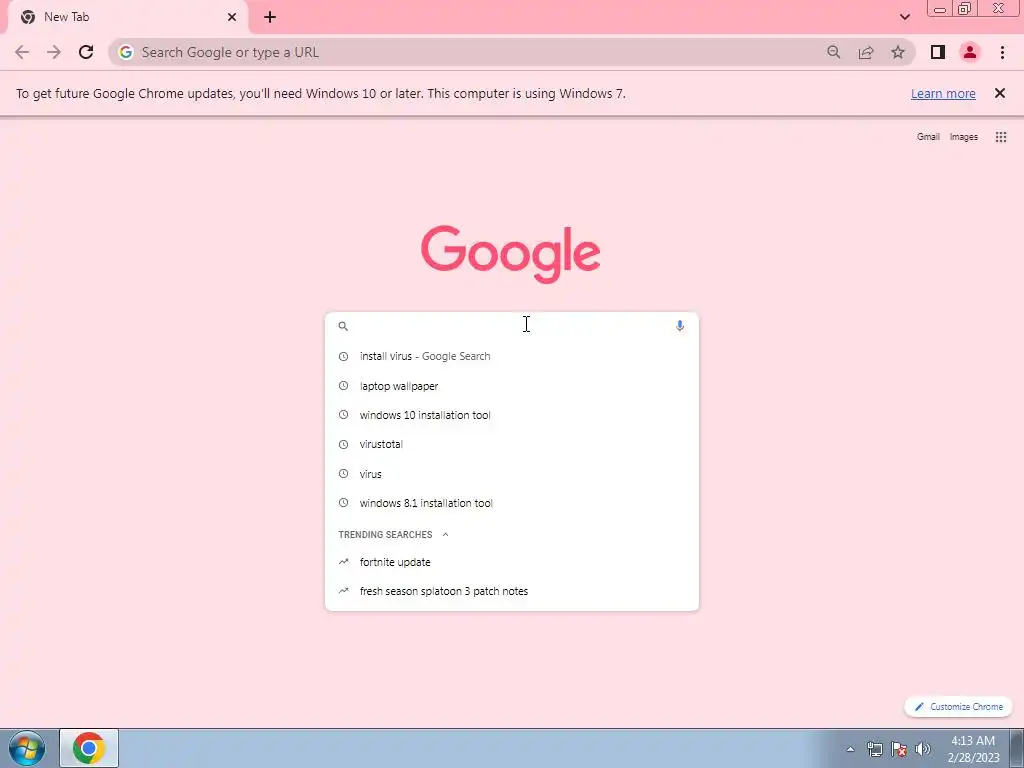
Task: Dismiss the Windows 7 update infobar
Action: 999,93
